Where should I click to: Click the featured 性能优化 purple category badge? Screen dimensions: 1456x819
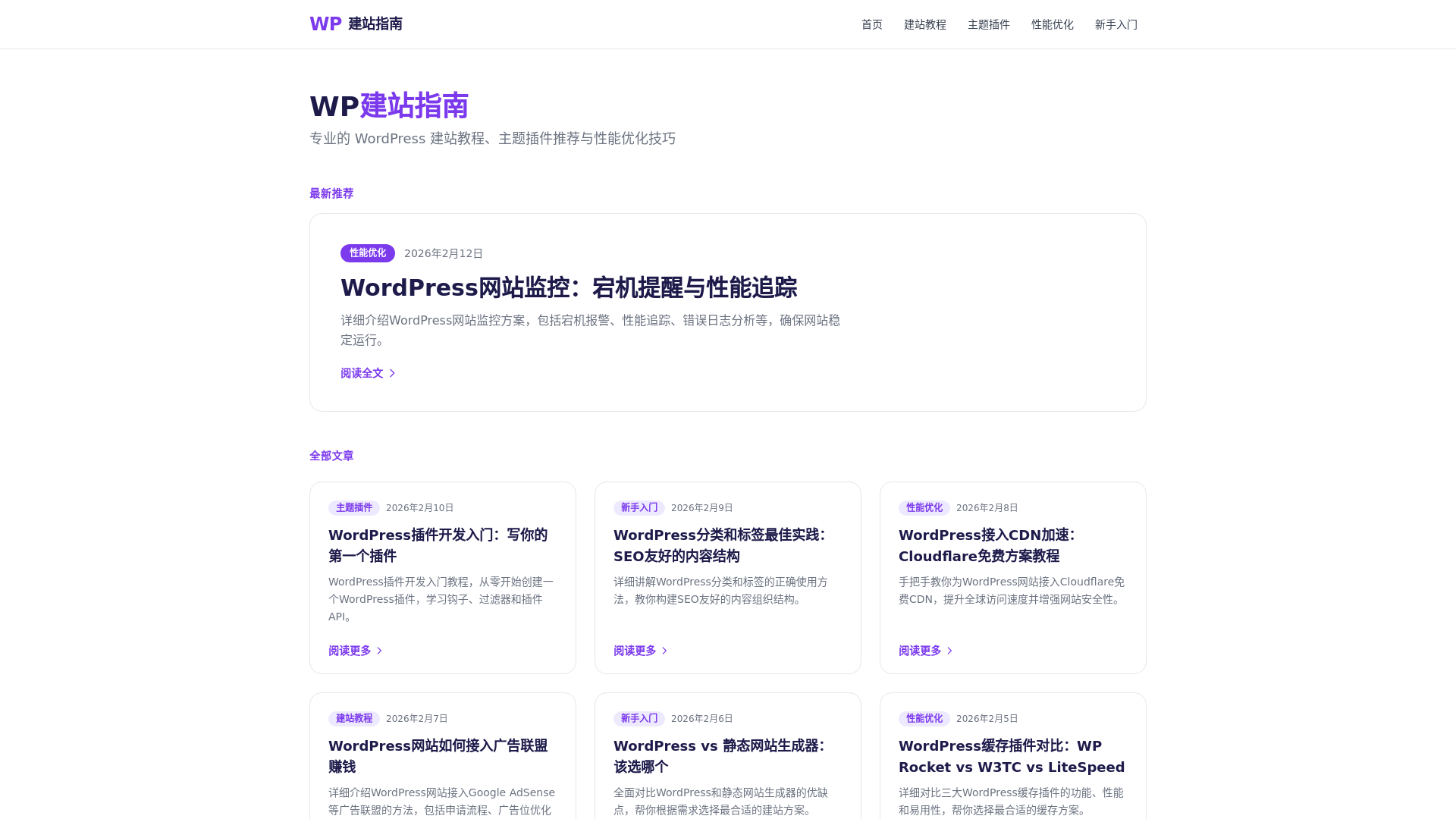pos(368,253)
